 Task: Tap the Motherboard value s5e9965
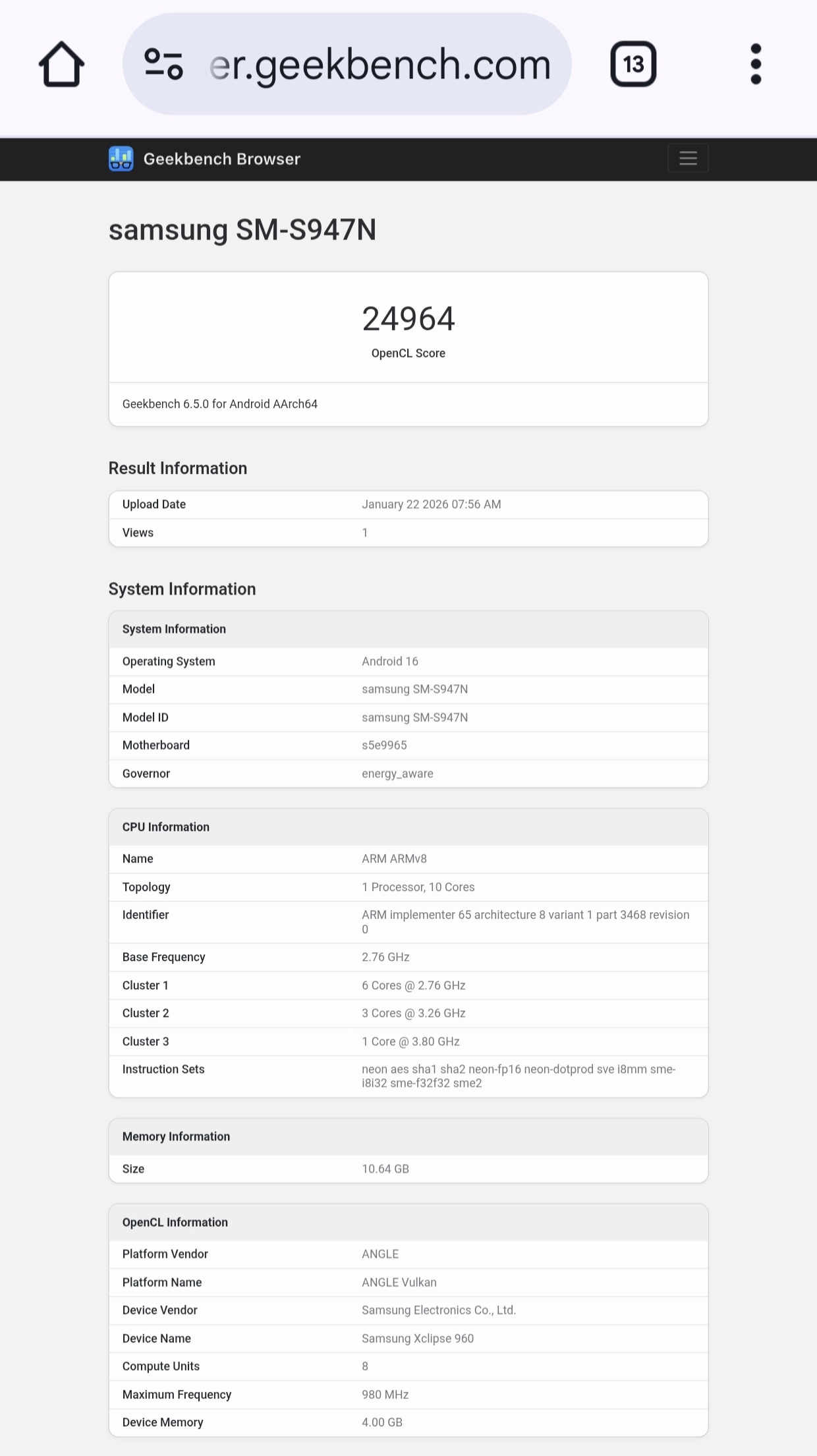[x=384, y=745]
